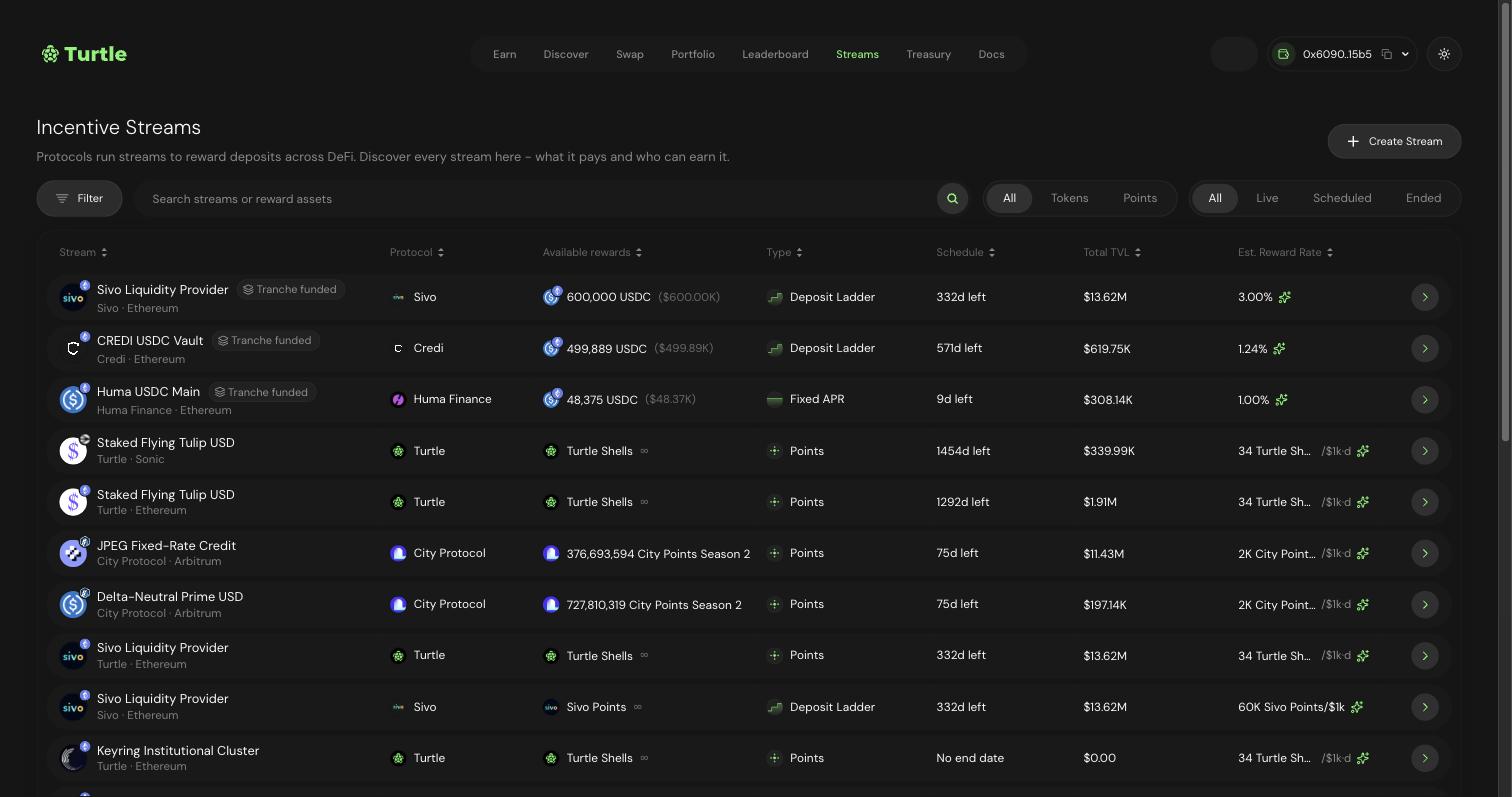Click the Huma USDC Main stream icon
The image size is (1512, 797).
pos(73,399)
